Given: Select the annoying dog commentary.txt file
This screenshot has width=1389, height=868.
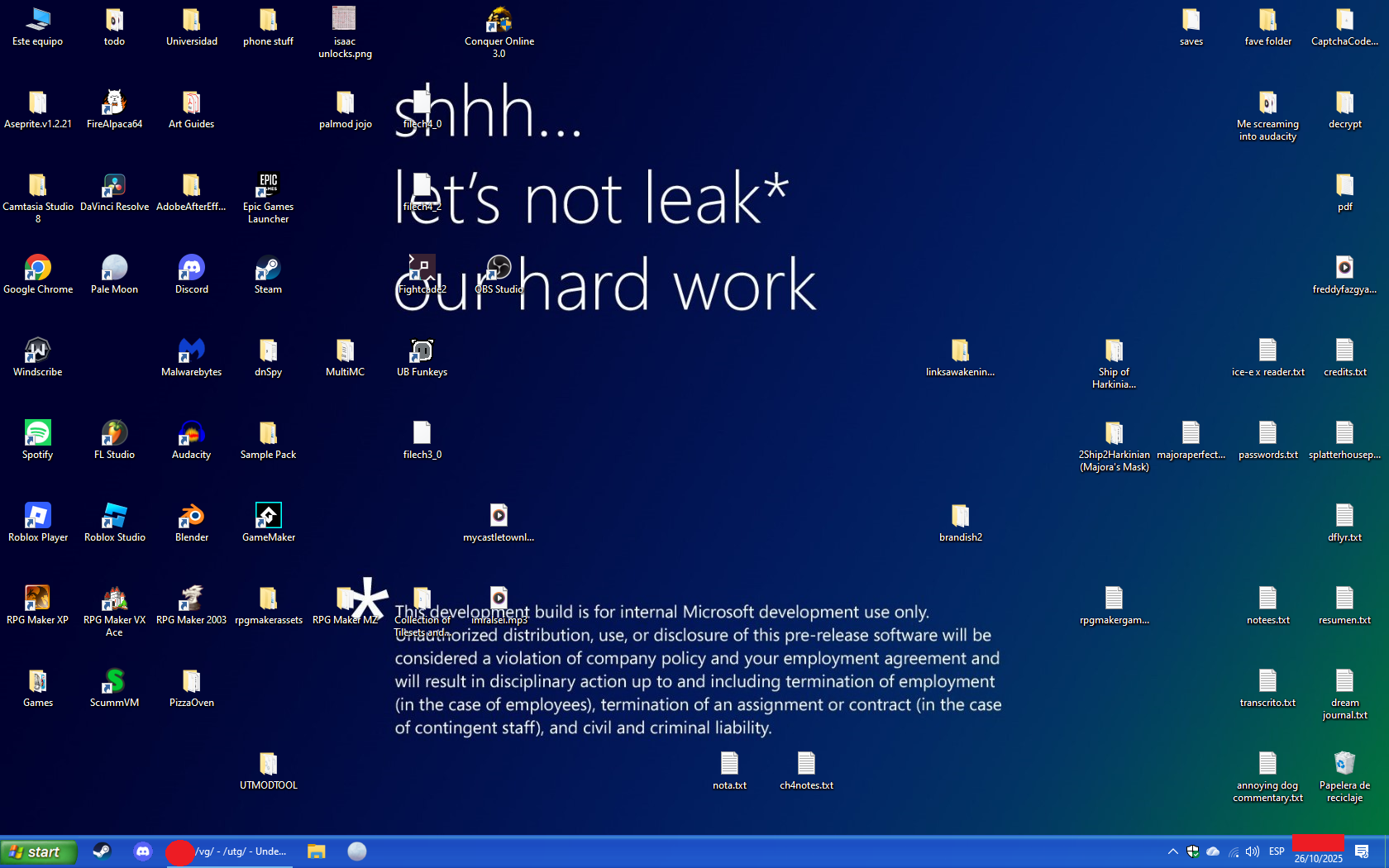Looking at the screenshot, I should click(1267, 776).
